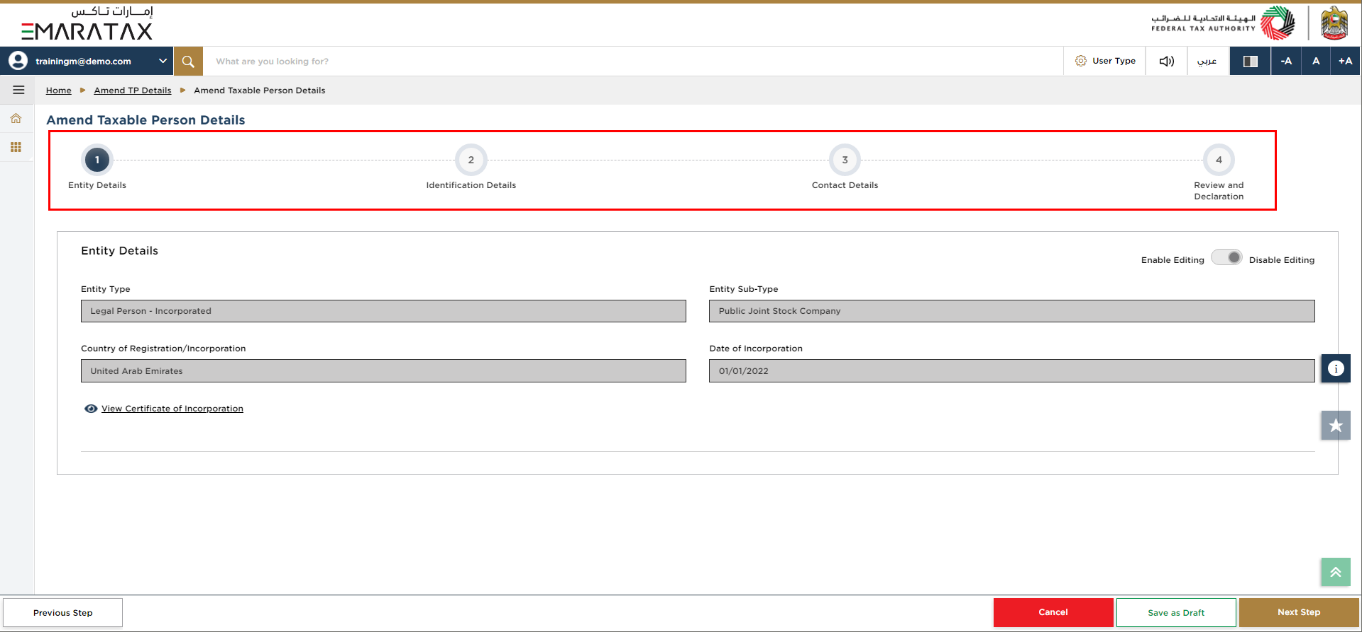Click the Country of Registration/Incorporation field
This screenshot has height=632, width=1362.
pyautogui.click(x=384, y=371)
